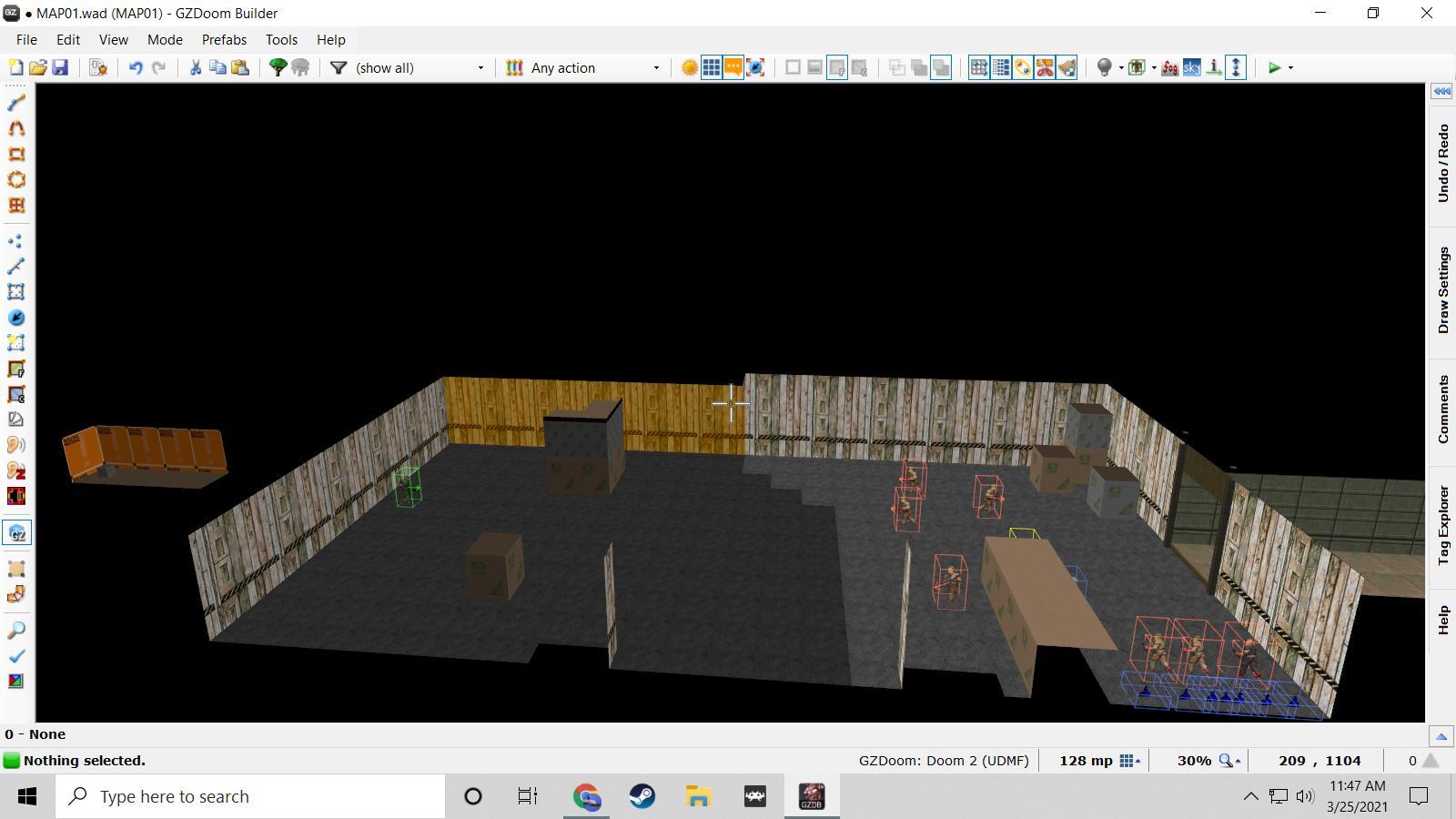The image size is (1456, 819).
Task: Switch to Things mode with the blue arrow icon
Action: click(x=16, y=318)
